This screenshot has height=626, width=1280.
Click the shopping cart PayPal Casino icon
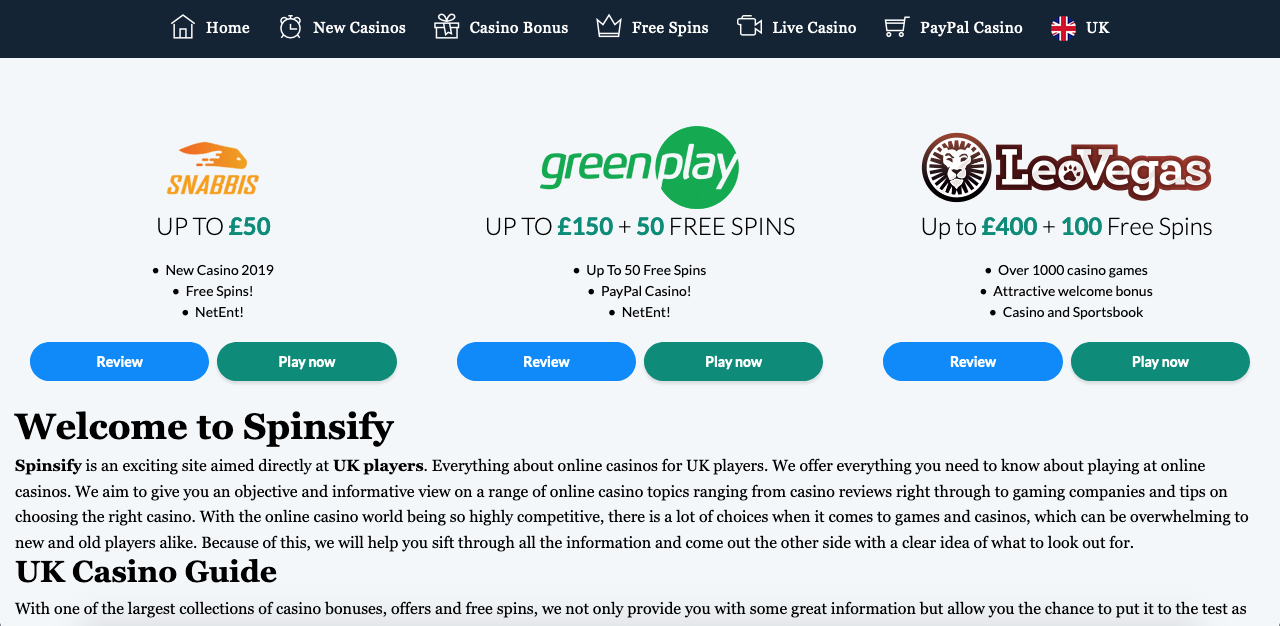896,27
